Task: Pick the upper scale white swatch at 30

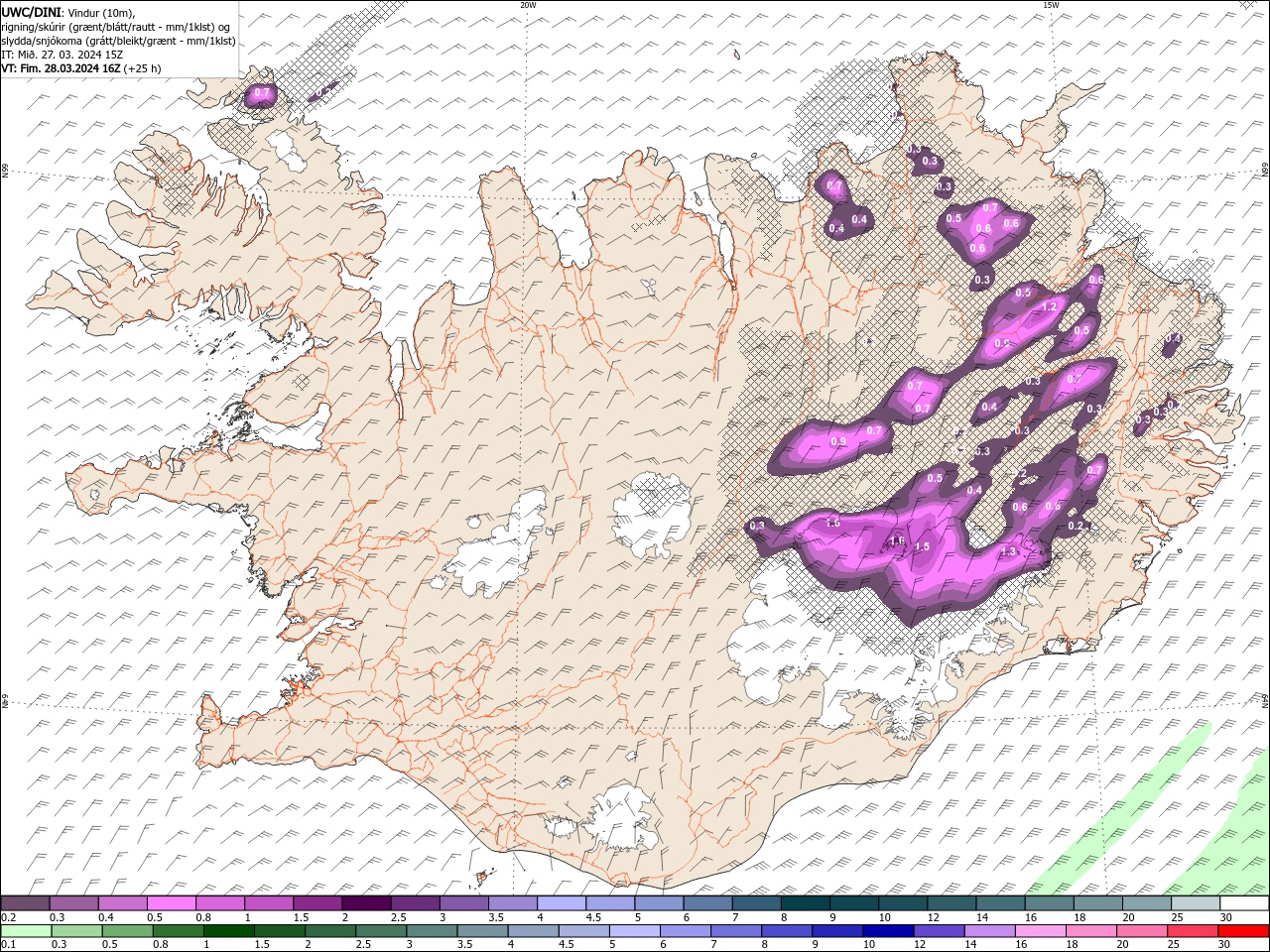Action: (x=1245, y=903)
